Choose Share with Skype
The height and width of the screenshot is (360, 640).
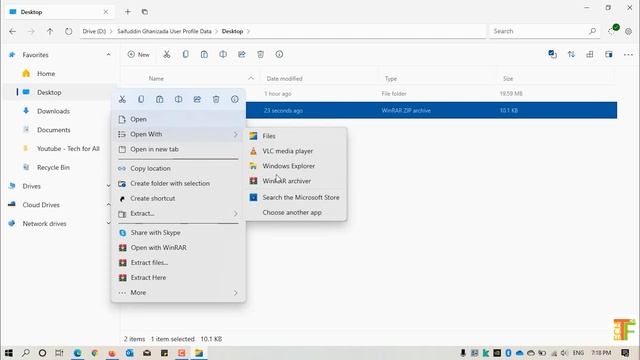point(178,233)
